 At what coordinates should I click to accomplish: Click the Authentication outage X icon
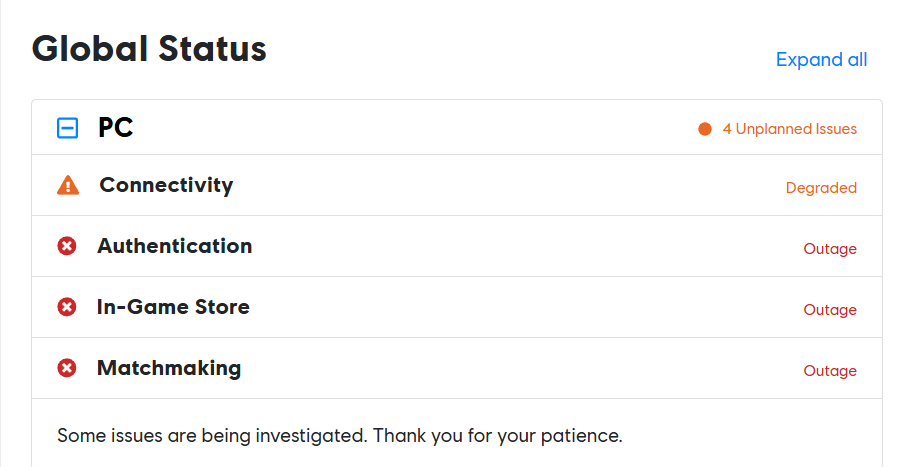[67, 246]
